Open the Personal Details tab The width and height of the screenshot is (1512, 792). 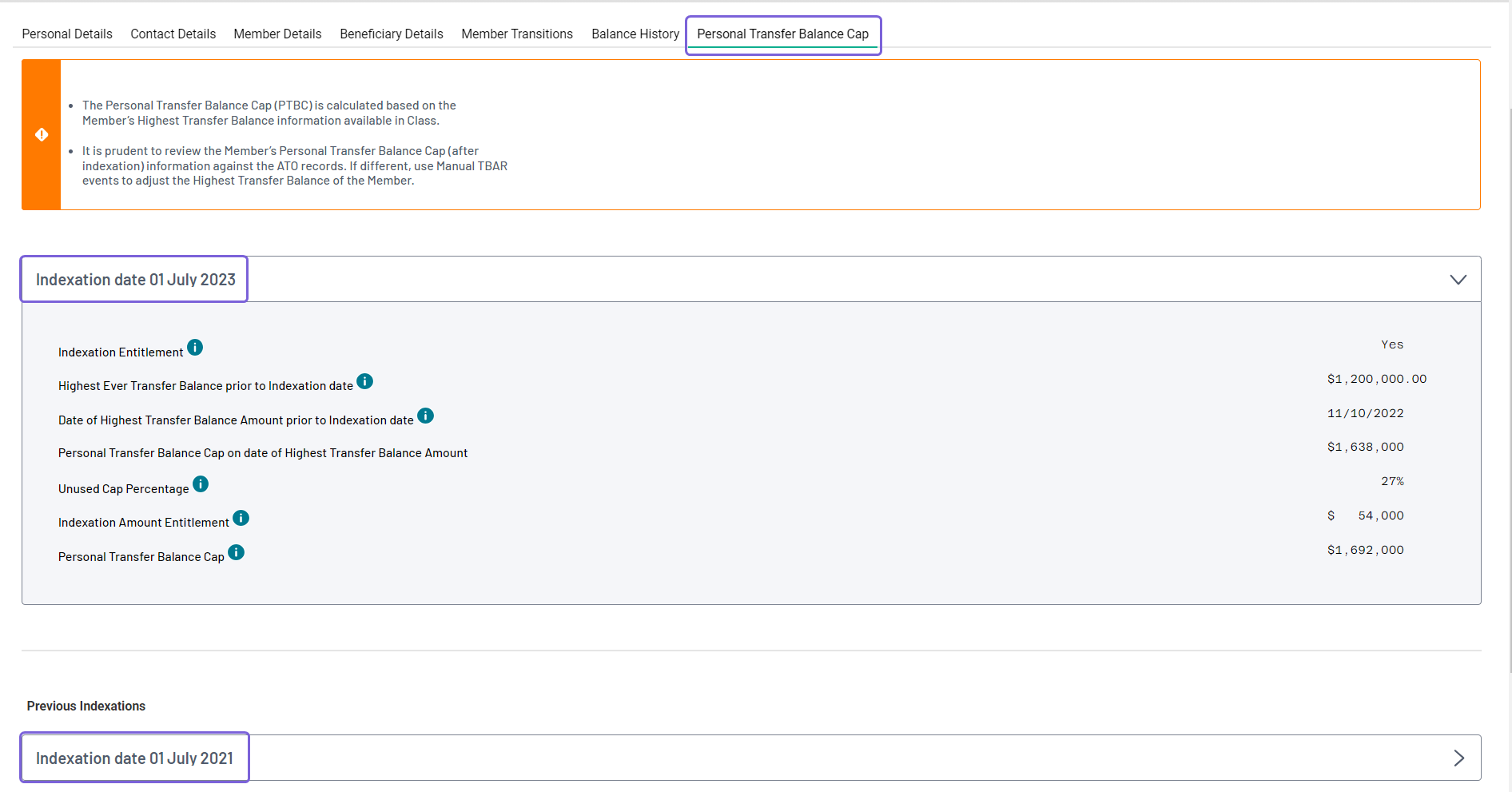(67, 34)
